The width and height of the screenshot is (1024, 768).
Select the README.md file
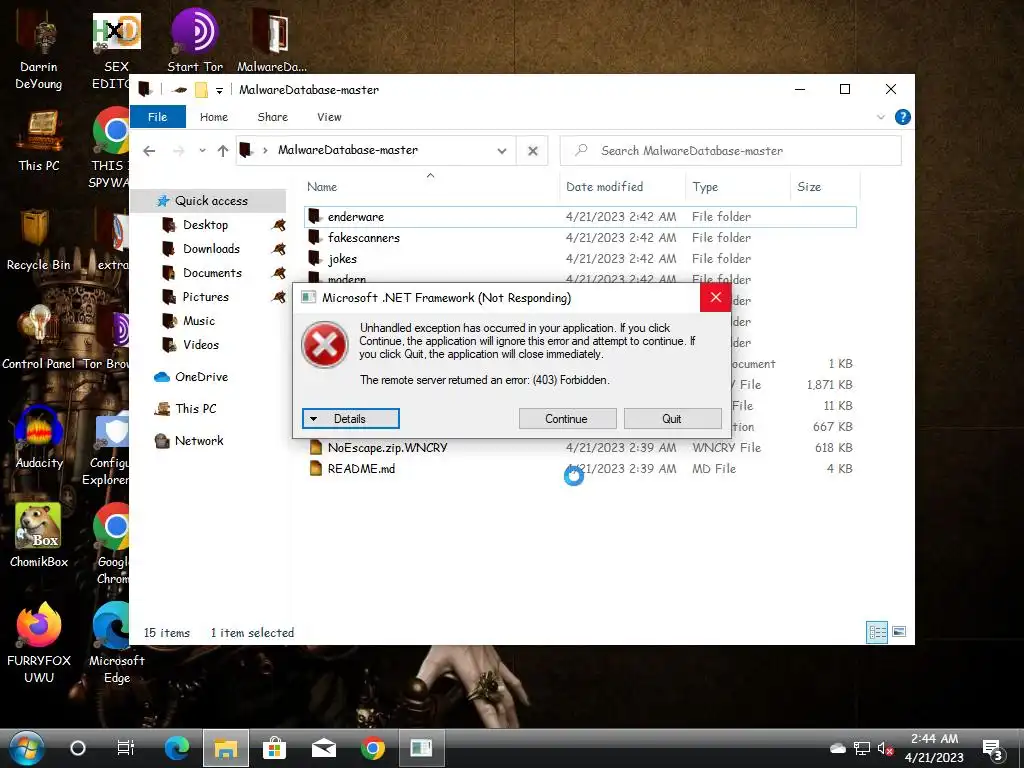tap(580, 468)
